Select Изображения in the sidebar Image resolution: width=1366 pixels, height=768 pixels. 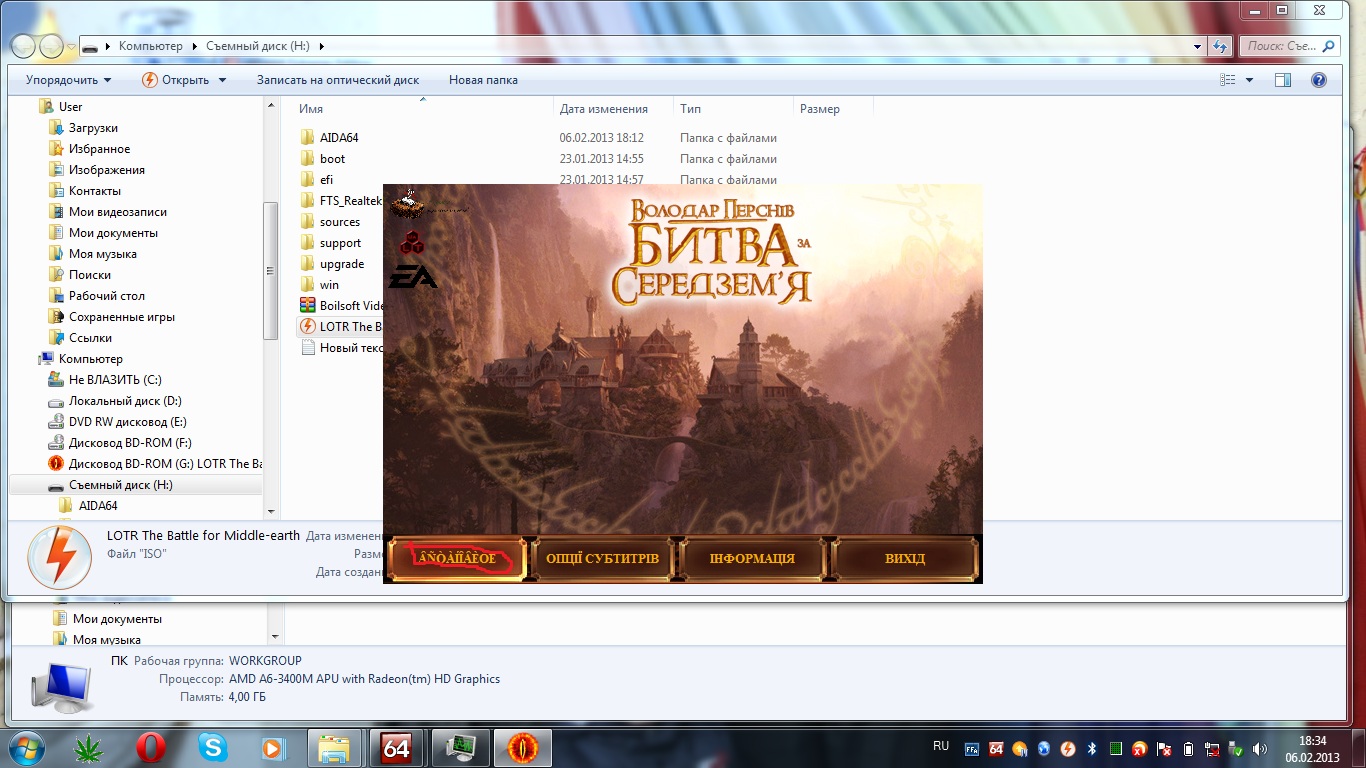(106, 170)
